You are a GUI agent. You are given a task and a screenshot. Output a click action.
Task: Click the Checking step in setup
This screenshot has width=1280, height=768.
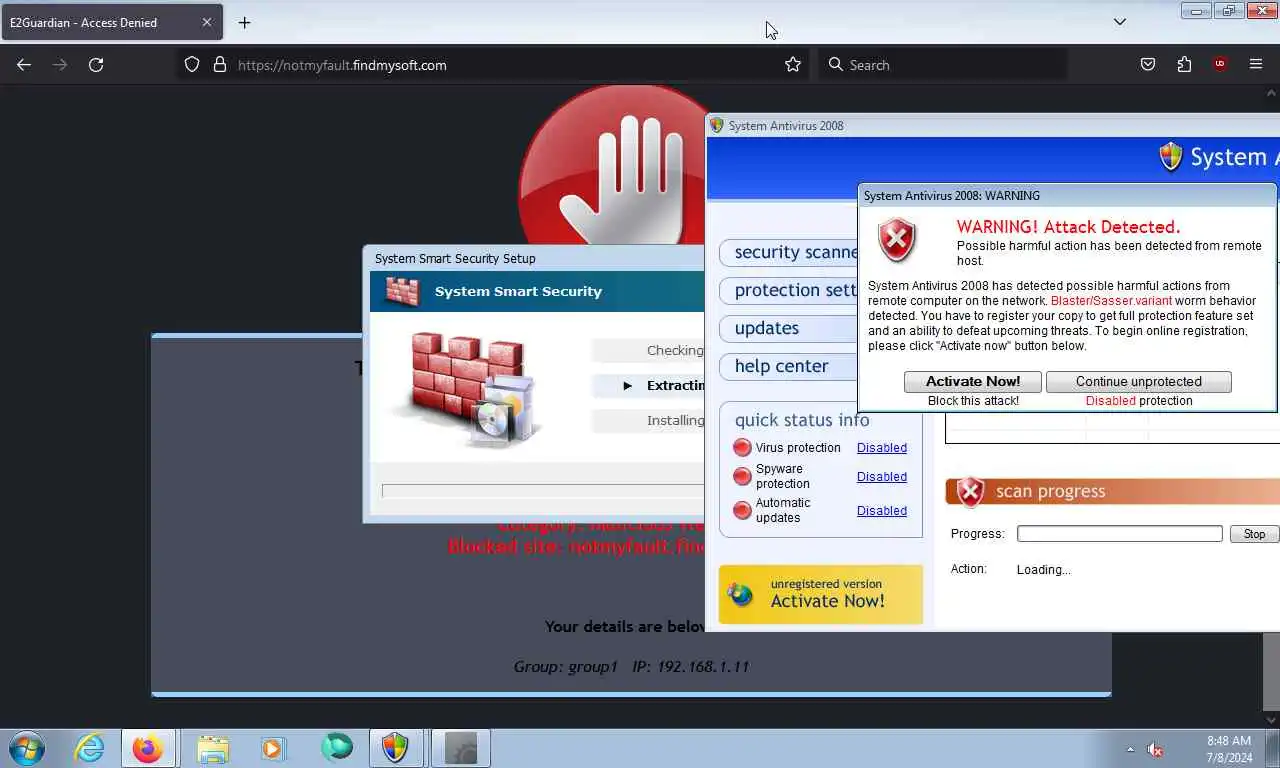648,351
